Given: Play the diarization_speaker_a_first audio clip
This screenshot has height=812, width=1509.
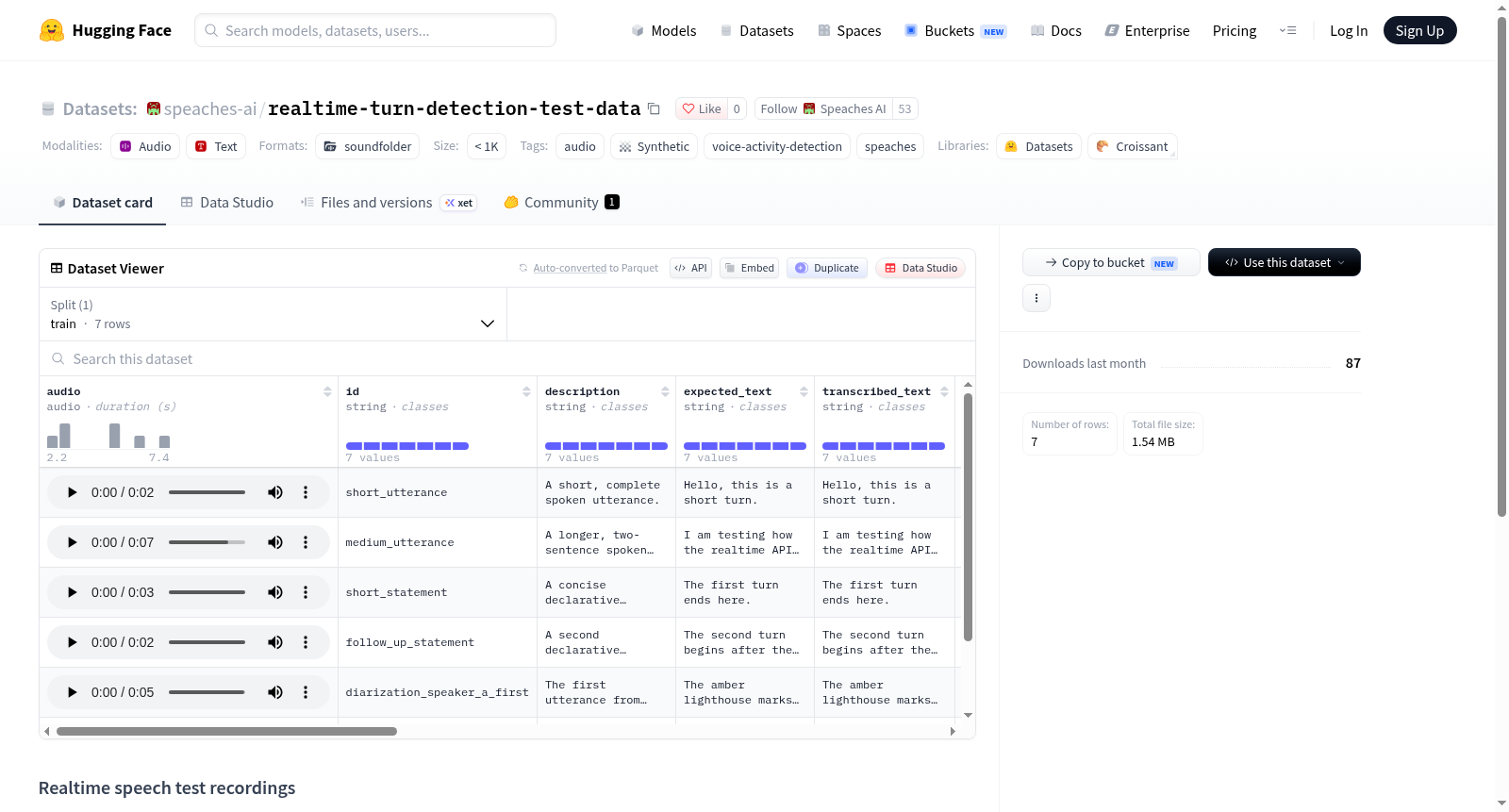Looking at the screenshot, I should (x=73, y=692).
